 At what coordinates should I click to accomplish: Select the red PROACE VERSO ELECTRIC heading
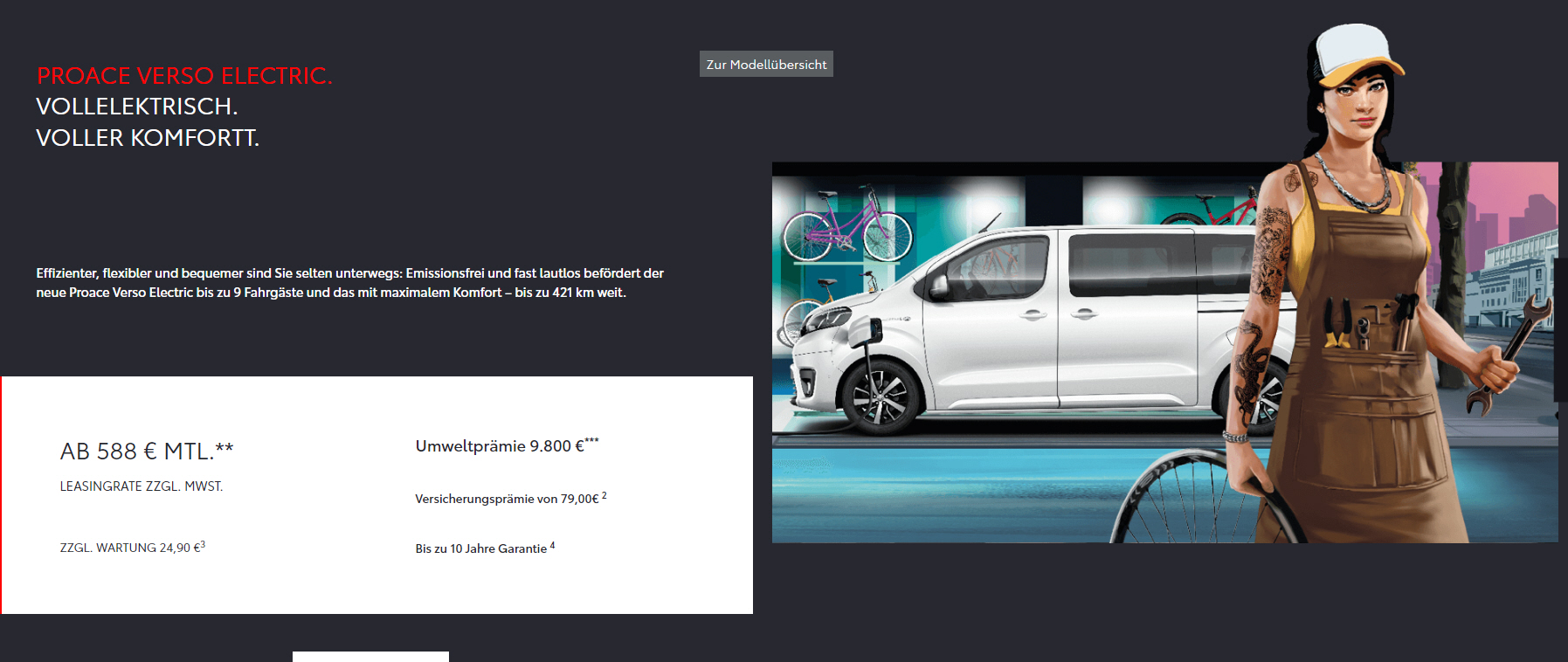(x=184, y=76)
